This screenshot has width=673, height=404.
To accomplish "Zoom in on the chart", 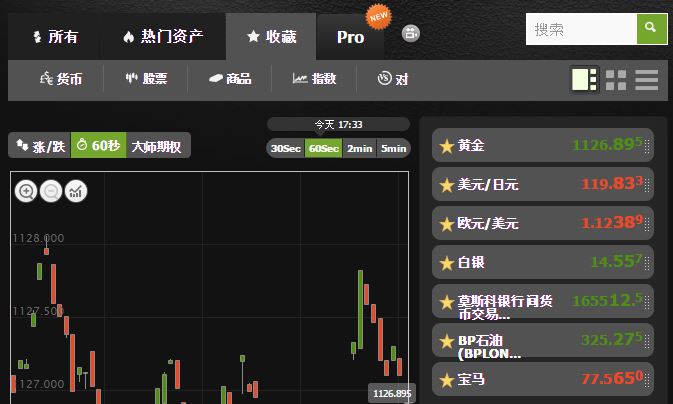I will click(x=26, y=191).
